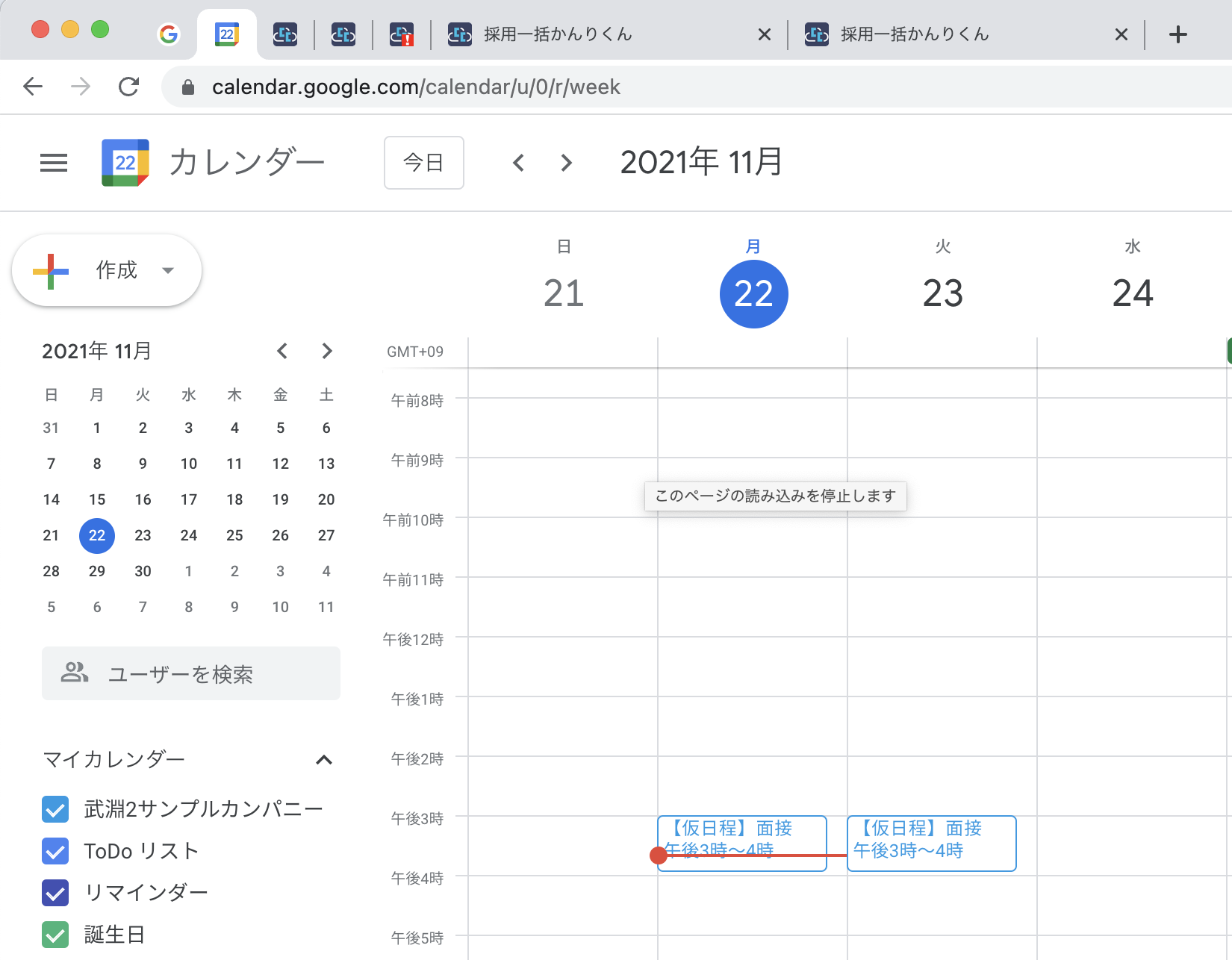This screenshot has height=960, width=1232.
Task: Uncheck 武淵2サンプルカンパニー calendar
Action: pyautogui.click(x=55, y=809)
